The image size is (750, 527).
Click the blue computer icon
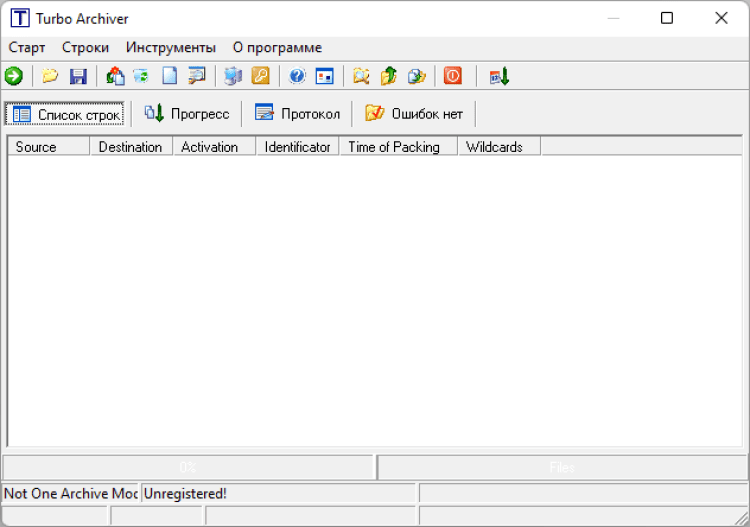point(233,76)
